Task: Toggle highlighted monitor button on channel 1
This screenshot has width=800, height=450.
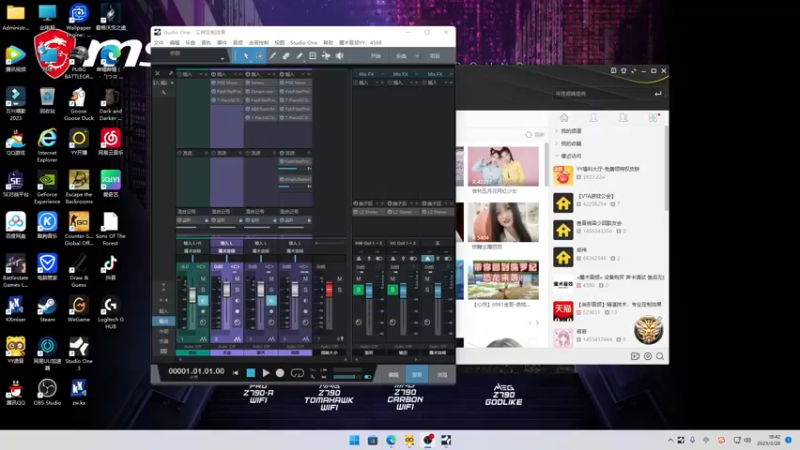Action: (203, 301)
